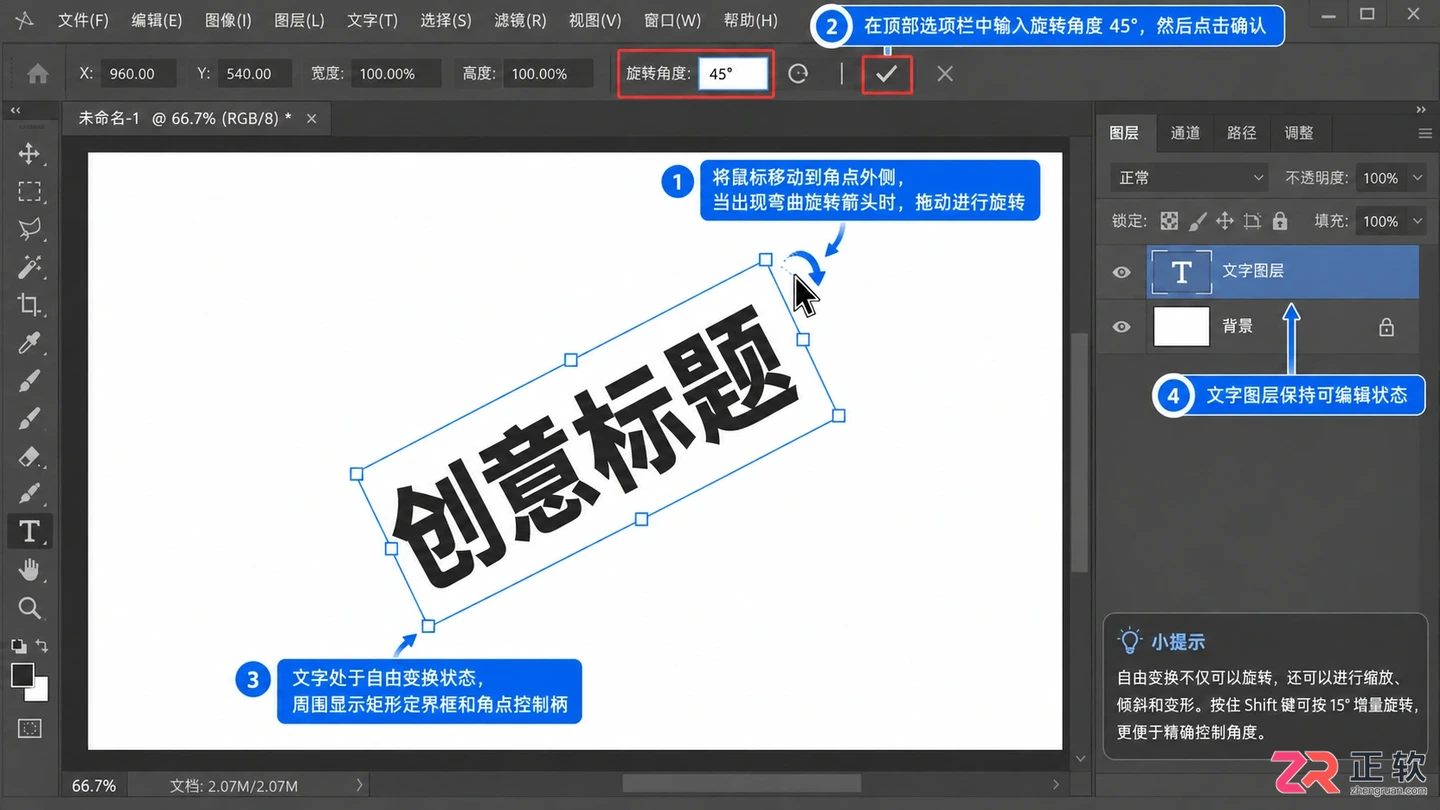Collapse the right panel double-arrow
Screen dimensions: 1440x810
click(1421, 110)
